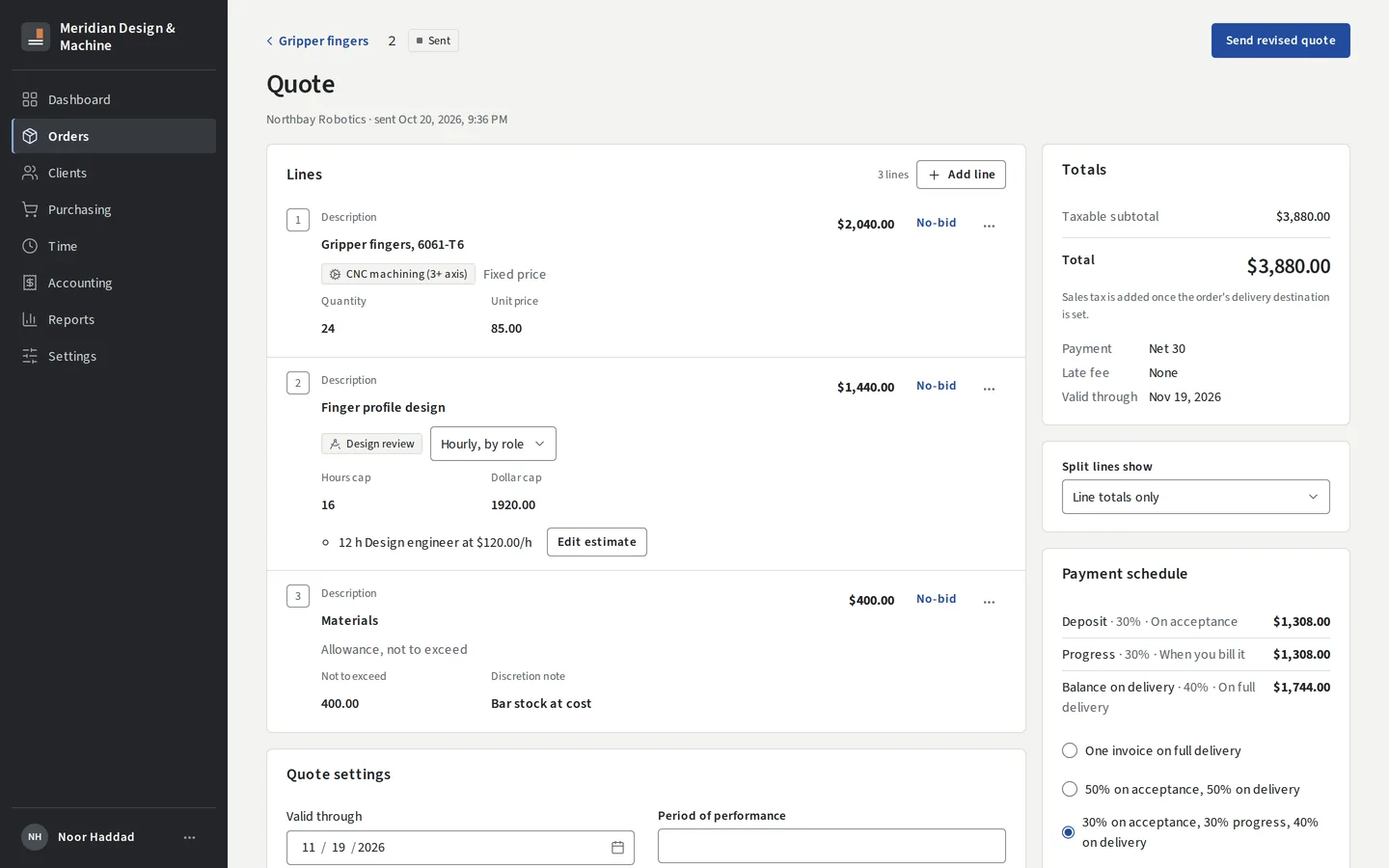Click the Accounting receipt icon in sidebar

coord(30,283)
